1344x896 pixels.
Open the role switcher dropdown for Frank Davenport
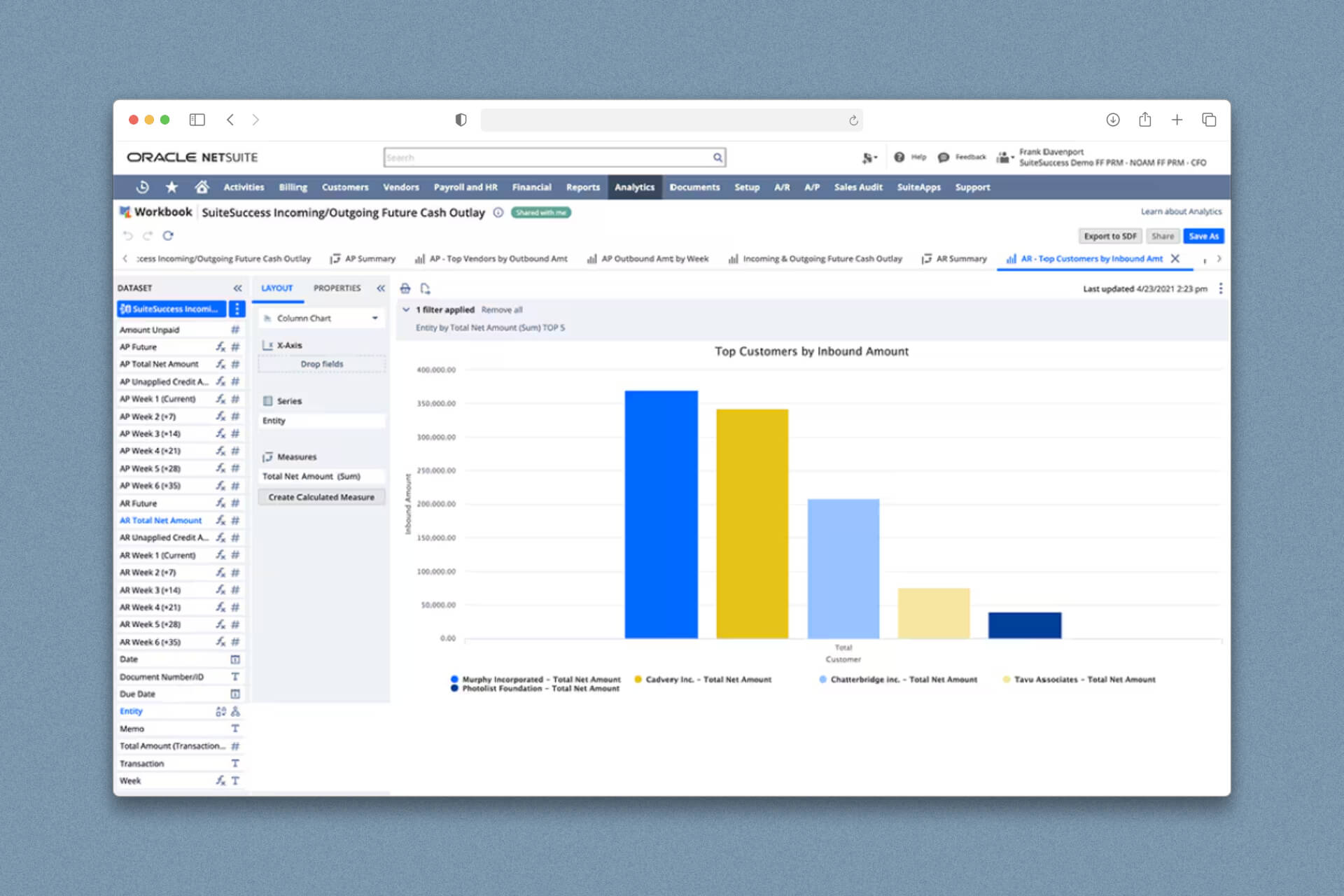point(1005,157)
